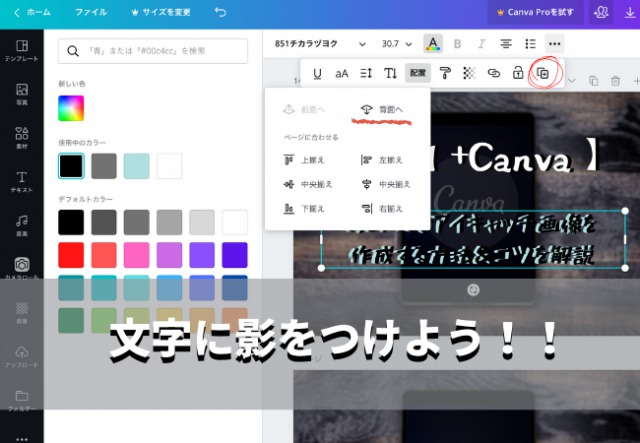Open the share people icon
This screenshot has height=443, width=640.
(x=601, y=12)
